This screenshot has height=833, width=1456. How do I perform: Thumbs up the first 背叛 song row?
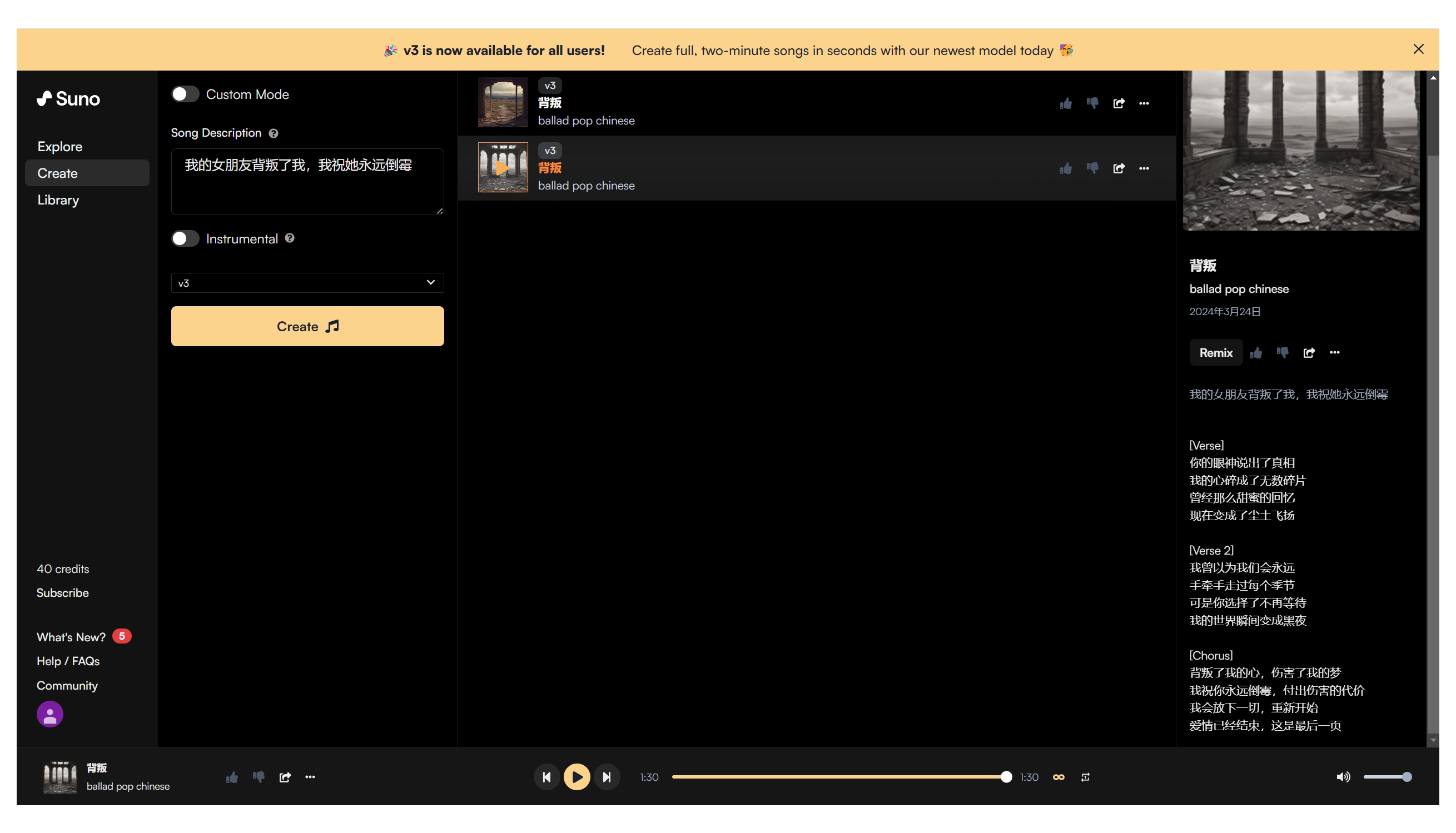[1065, 103]
